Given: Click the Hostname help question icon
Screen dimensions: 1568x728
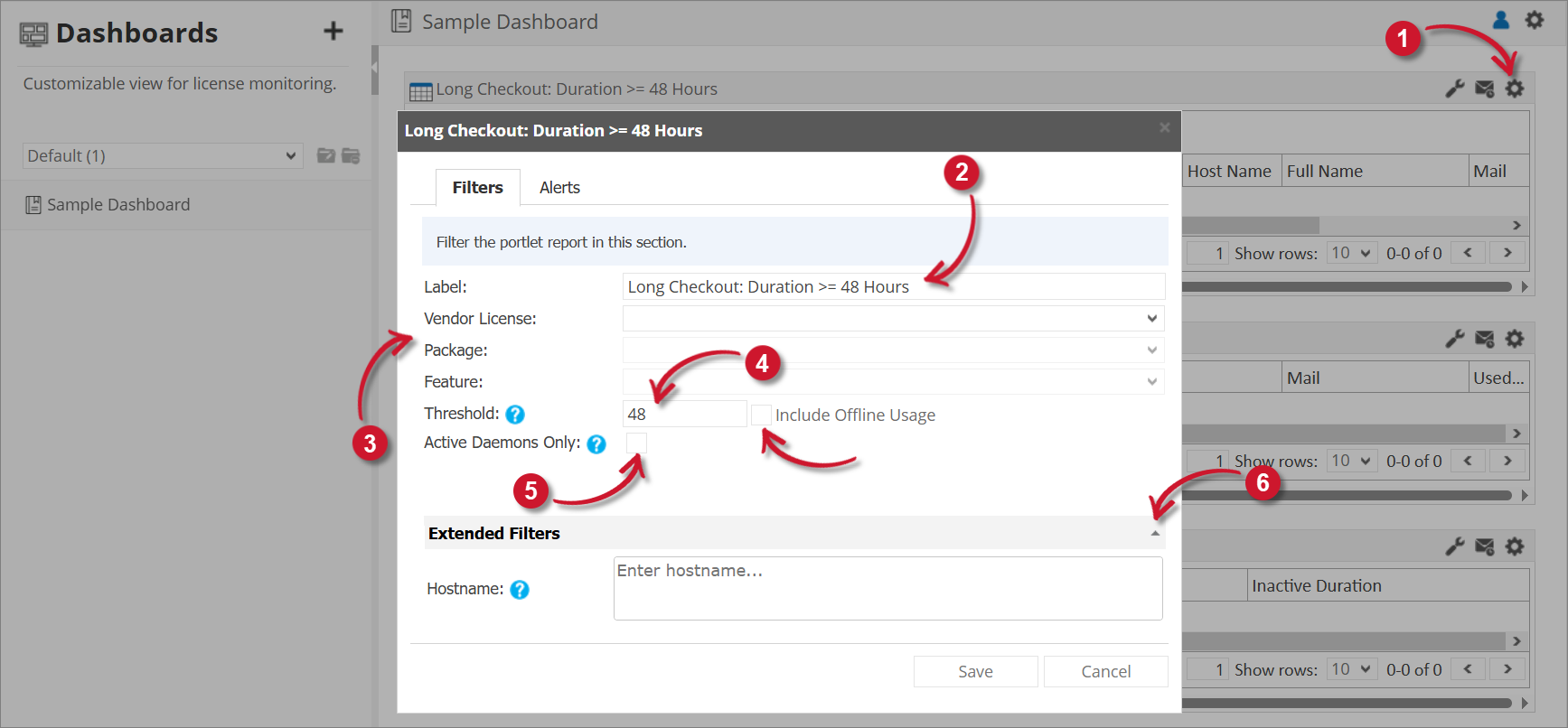Looking at the screenshot, I should point(520,590).
